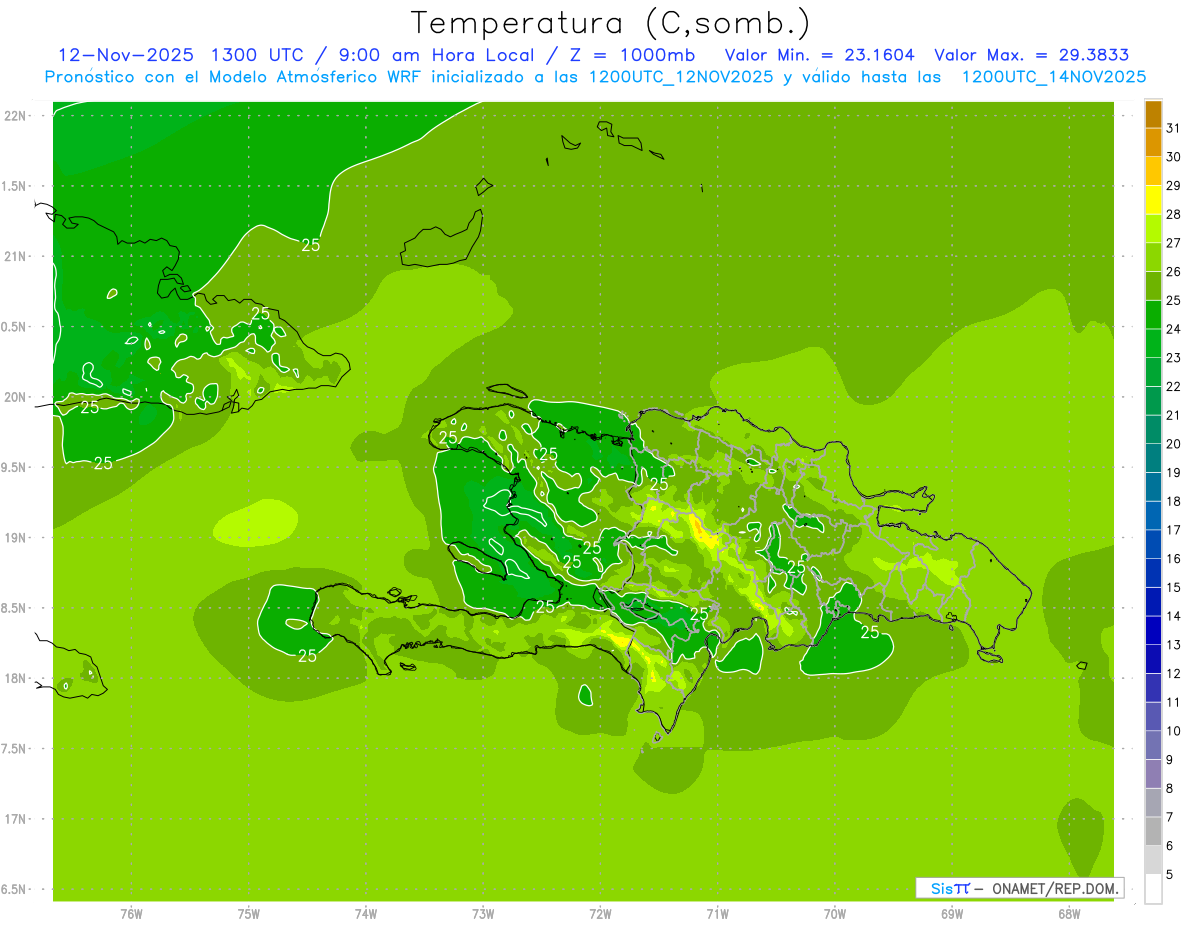Click the '21N' latitude axis label

click(15, 257)
